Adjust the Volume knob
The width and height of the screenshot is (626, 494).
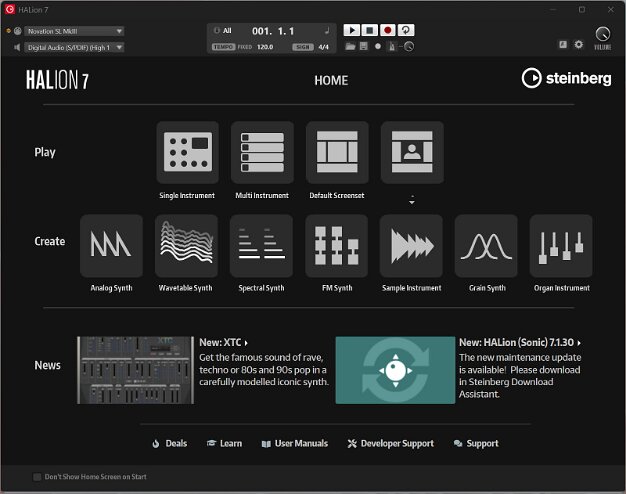coord(602,34)
